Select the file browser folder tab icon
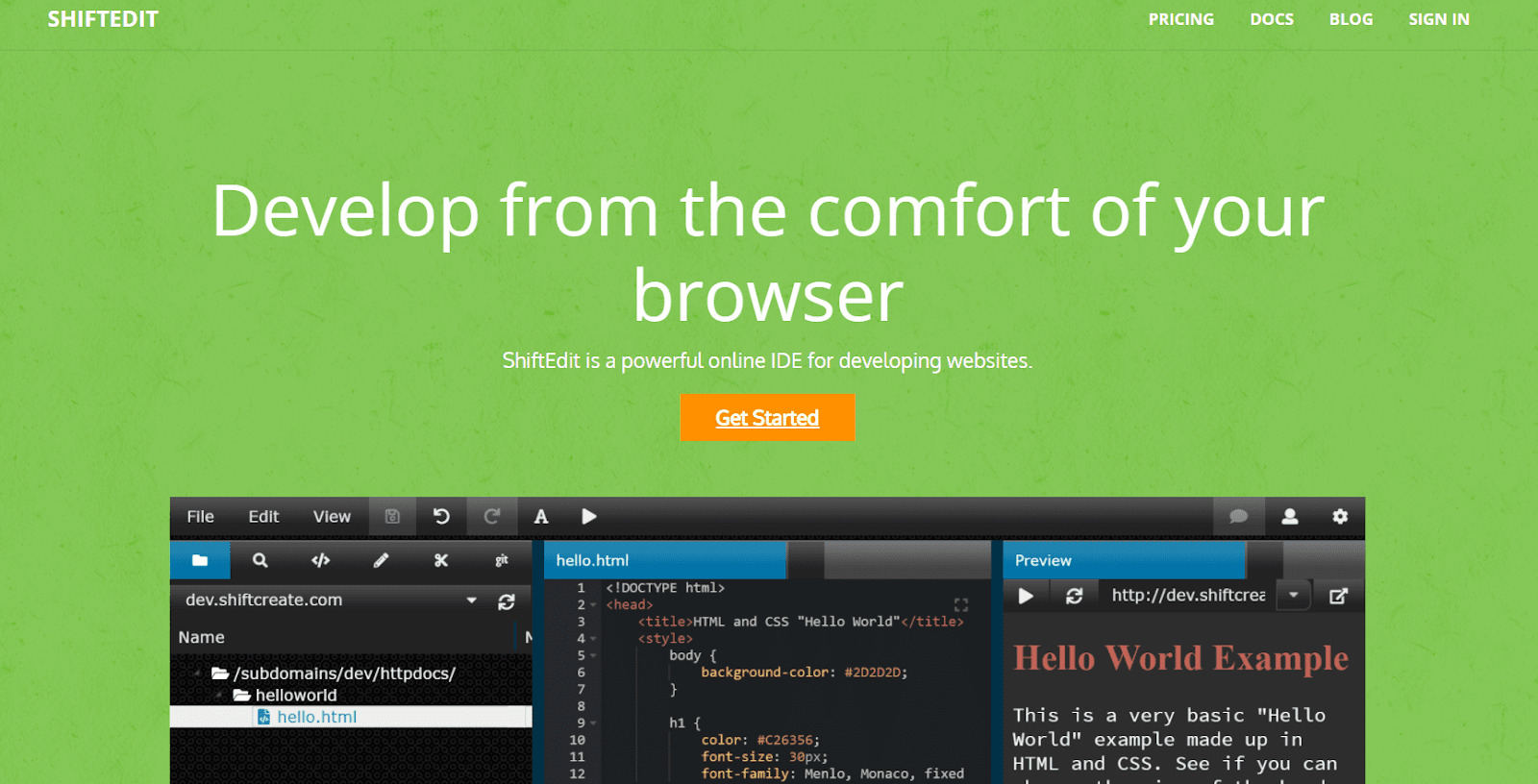 (200, 560)
